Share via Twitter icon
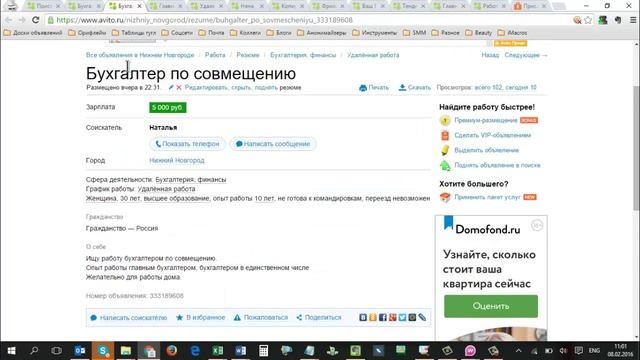This screenshot has width=640, height=360. pyautogui.click(x=402, y=317)
